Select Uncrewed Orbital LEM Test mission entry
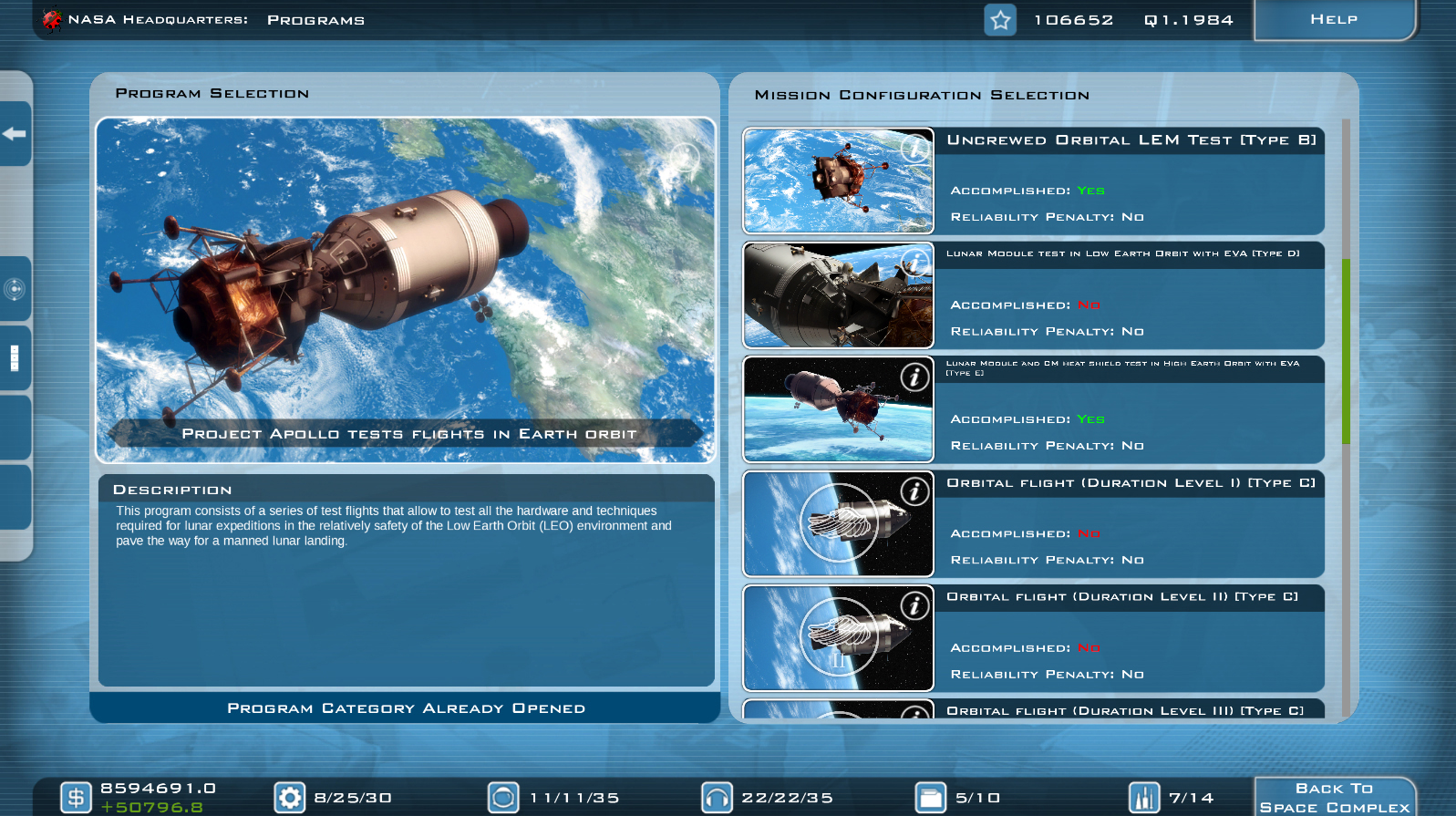The height and width of the screenshot is (816, 1456). (x=1129, y=181)
